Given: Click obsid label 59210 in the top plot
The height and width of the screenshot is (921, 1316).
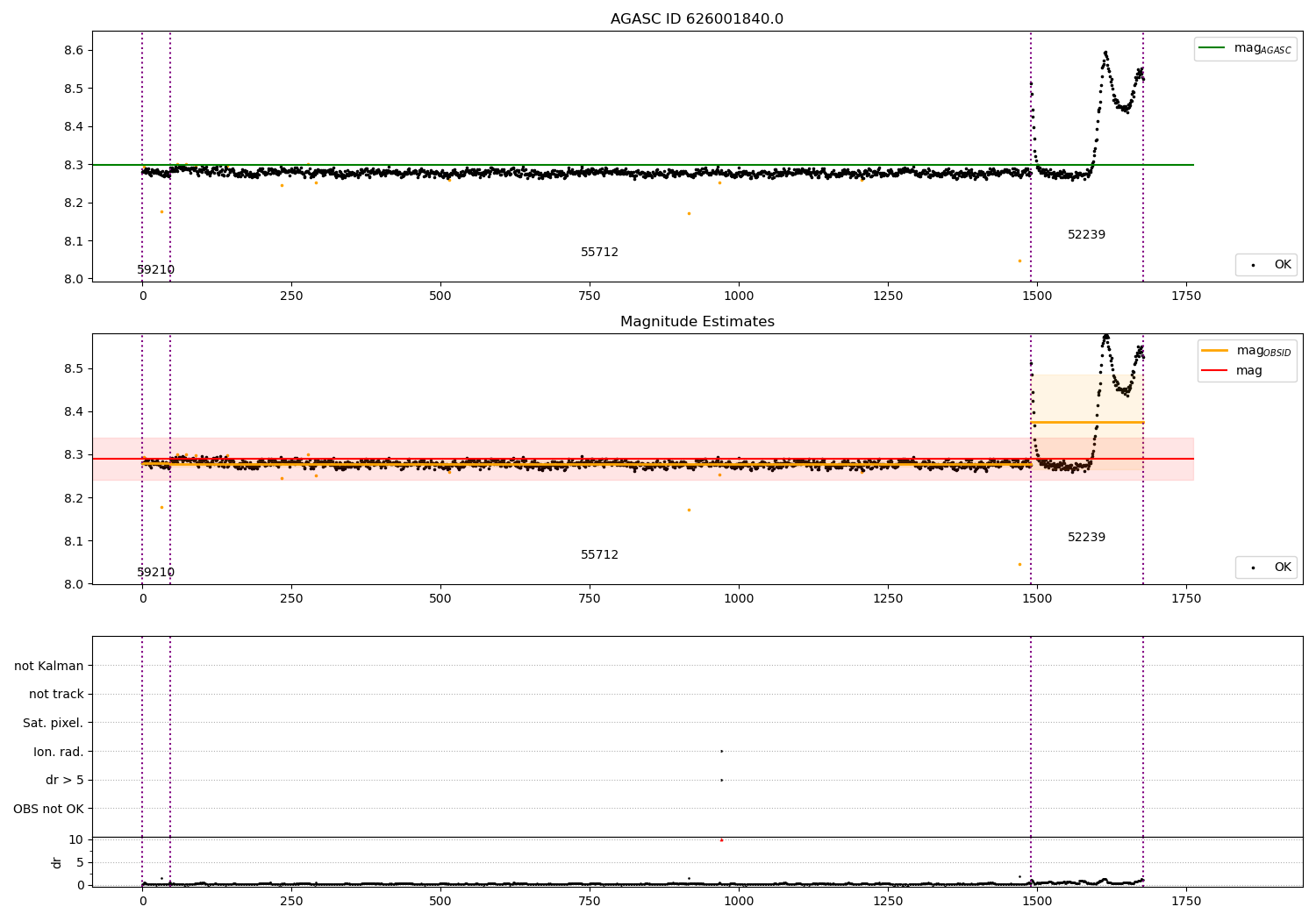Looking at the screenshot, I should (x=155, y=270).
